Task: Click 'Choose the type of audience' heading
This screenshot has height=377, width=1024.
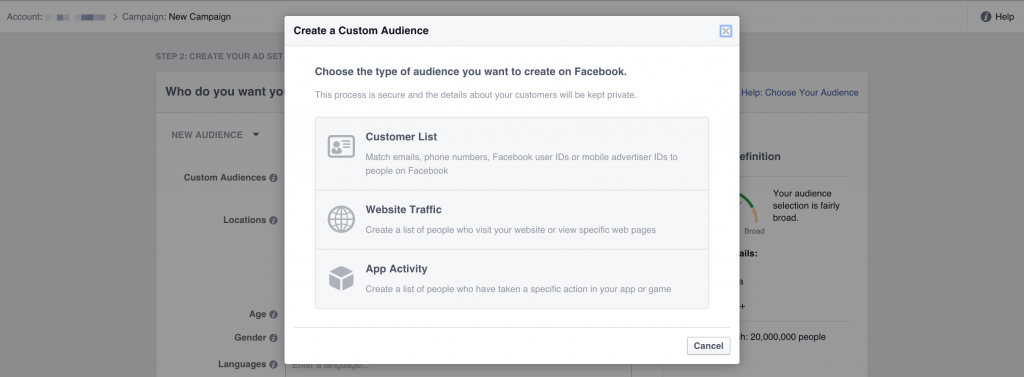Action: (x=471, y=71)
